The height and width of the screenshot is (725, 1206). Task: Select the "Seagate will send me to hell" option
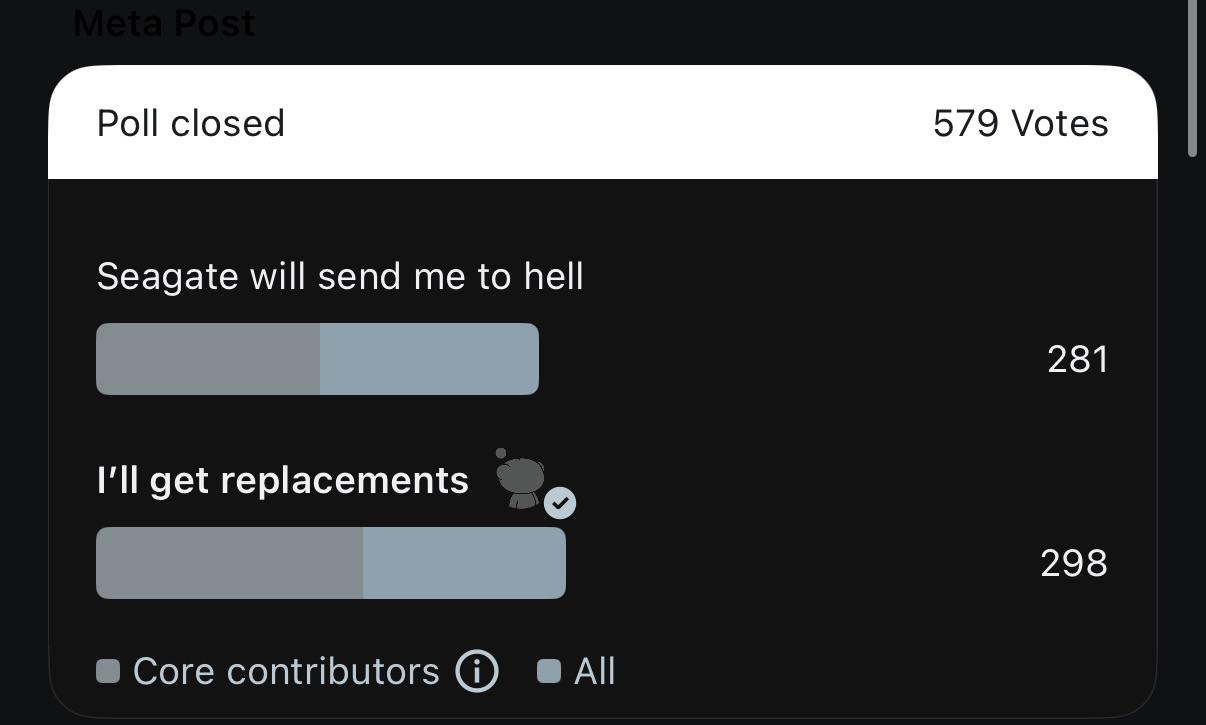coord(340,277)
